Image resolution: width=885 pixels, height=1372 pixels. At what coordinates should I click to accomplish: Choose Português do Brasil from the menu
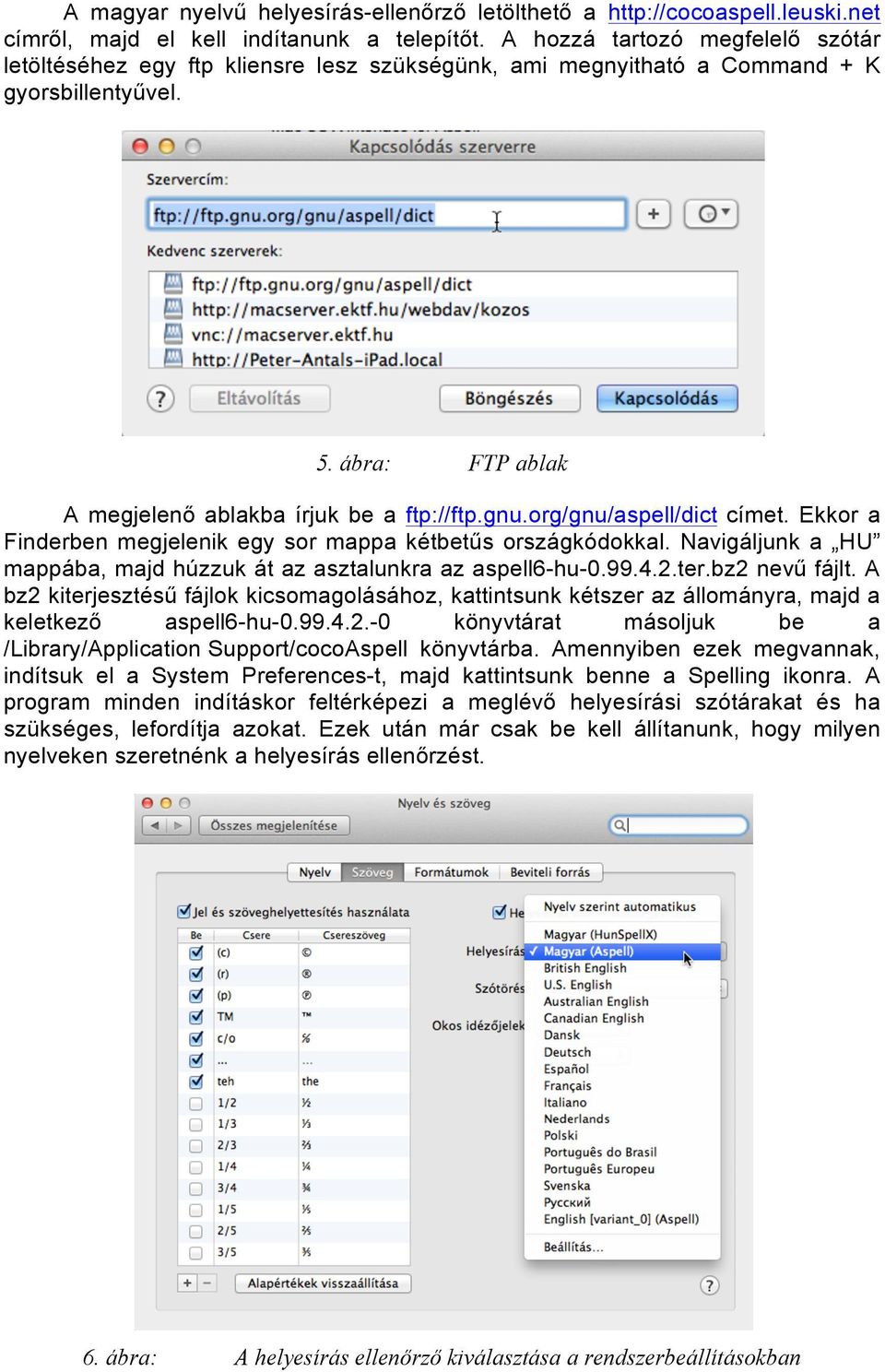point(622,1152)
